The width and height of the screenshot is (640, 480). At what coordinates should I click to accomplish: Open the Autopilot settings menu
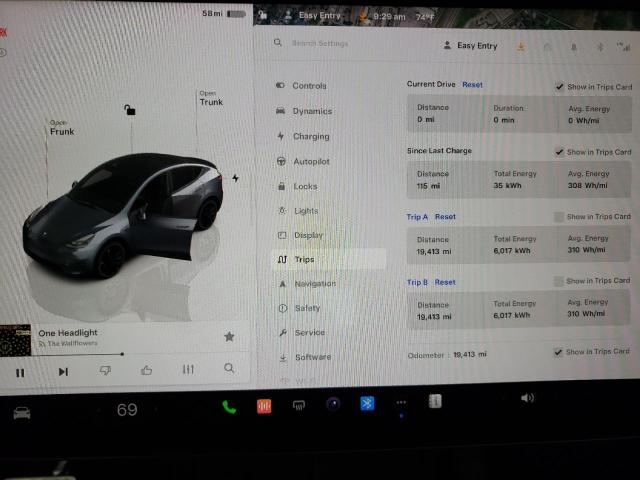[303, 162]
